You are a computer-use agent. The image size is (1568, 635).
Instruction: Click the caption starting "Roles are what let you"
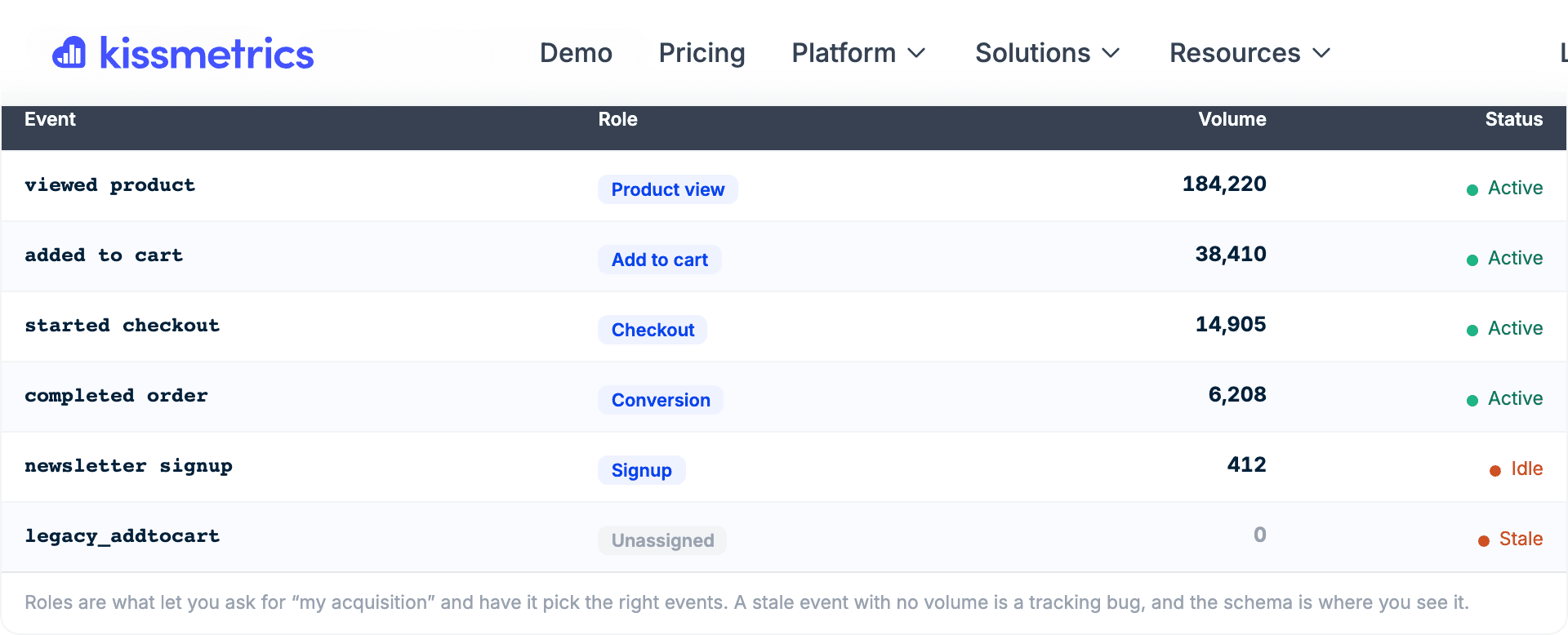(746, 602)
